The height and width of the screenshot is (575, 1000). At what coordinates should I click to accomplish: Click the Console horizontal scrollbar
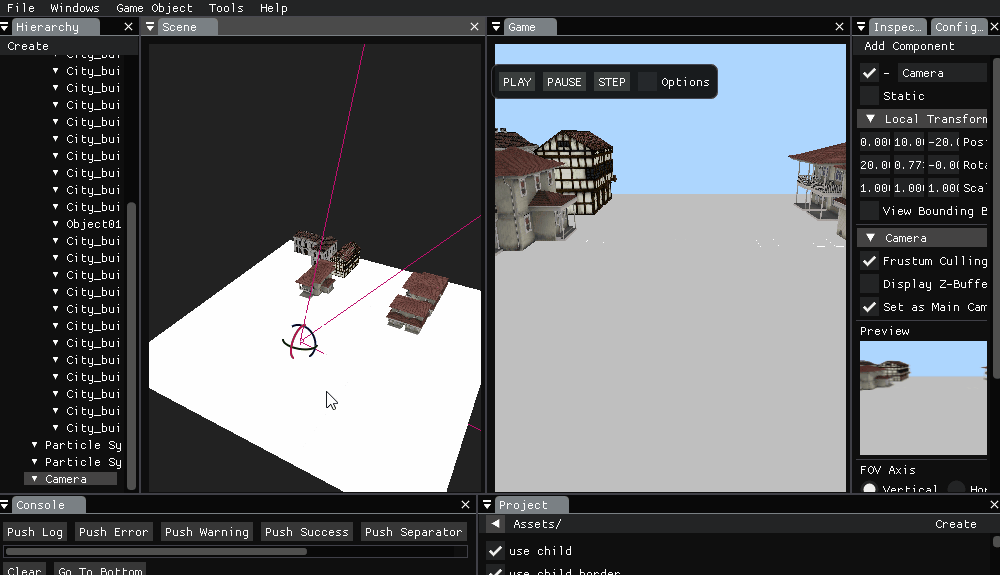tap(156, 551)
